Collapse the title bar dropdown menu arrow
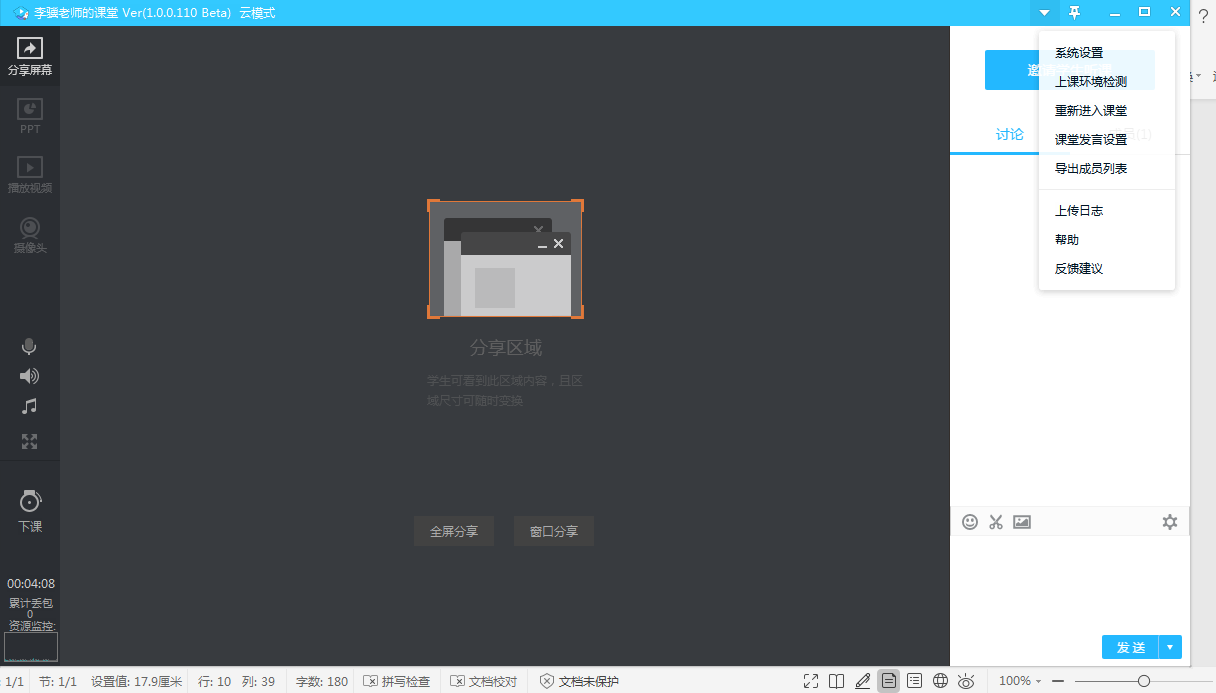 pos(1044,13)
